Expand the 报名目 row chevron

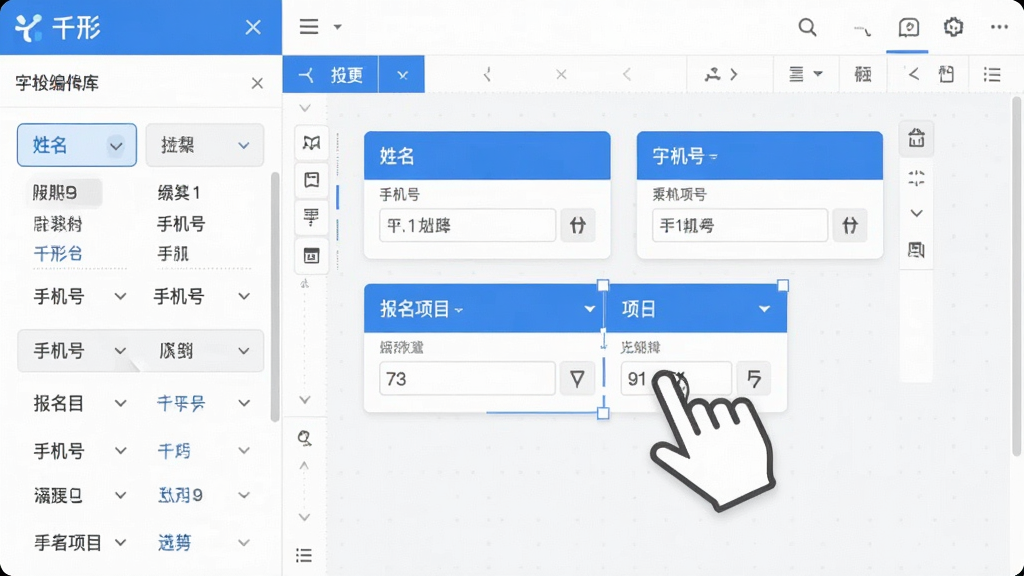click(x=121, y=404)
